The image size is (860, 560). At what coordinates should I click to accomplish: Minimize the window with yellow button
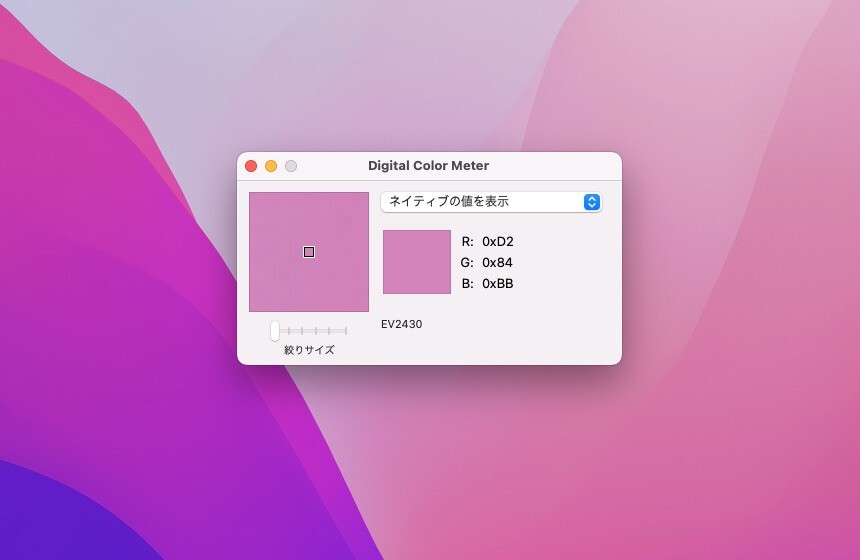pyautogui.click(x=271, y=166)
